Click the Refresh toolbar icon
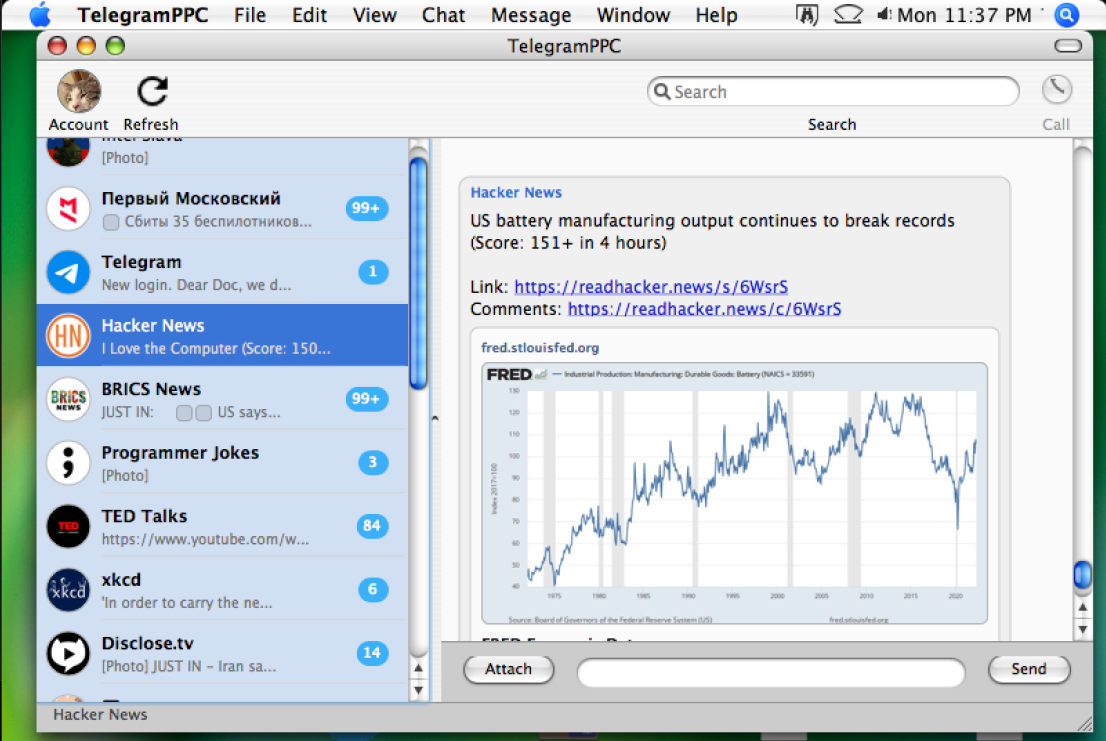Image resolution: width=1106 pixels, height=741 pixels. click(x=151, y=92)
